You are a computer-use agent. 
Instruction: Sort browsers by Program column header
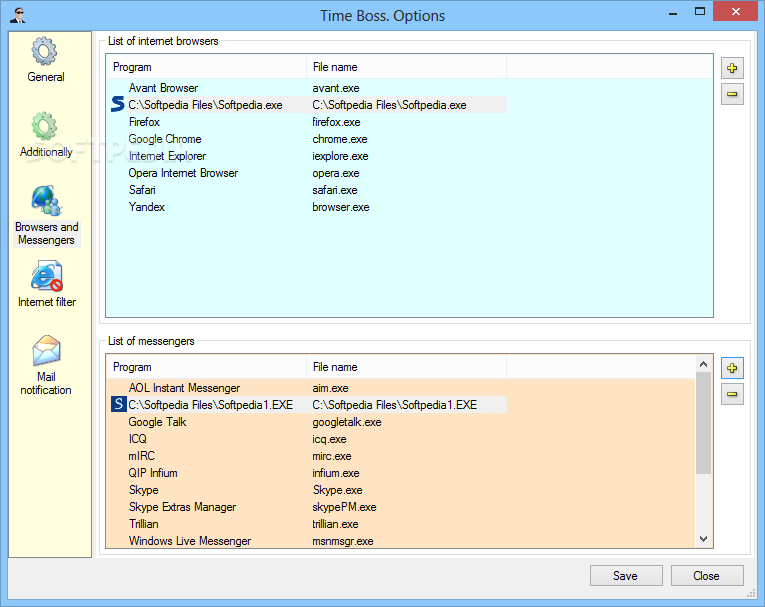pos(206,67)
